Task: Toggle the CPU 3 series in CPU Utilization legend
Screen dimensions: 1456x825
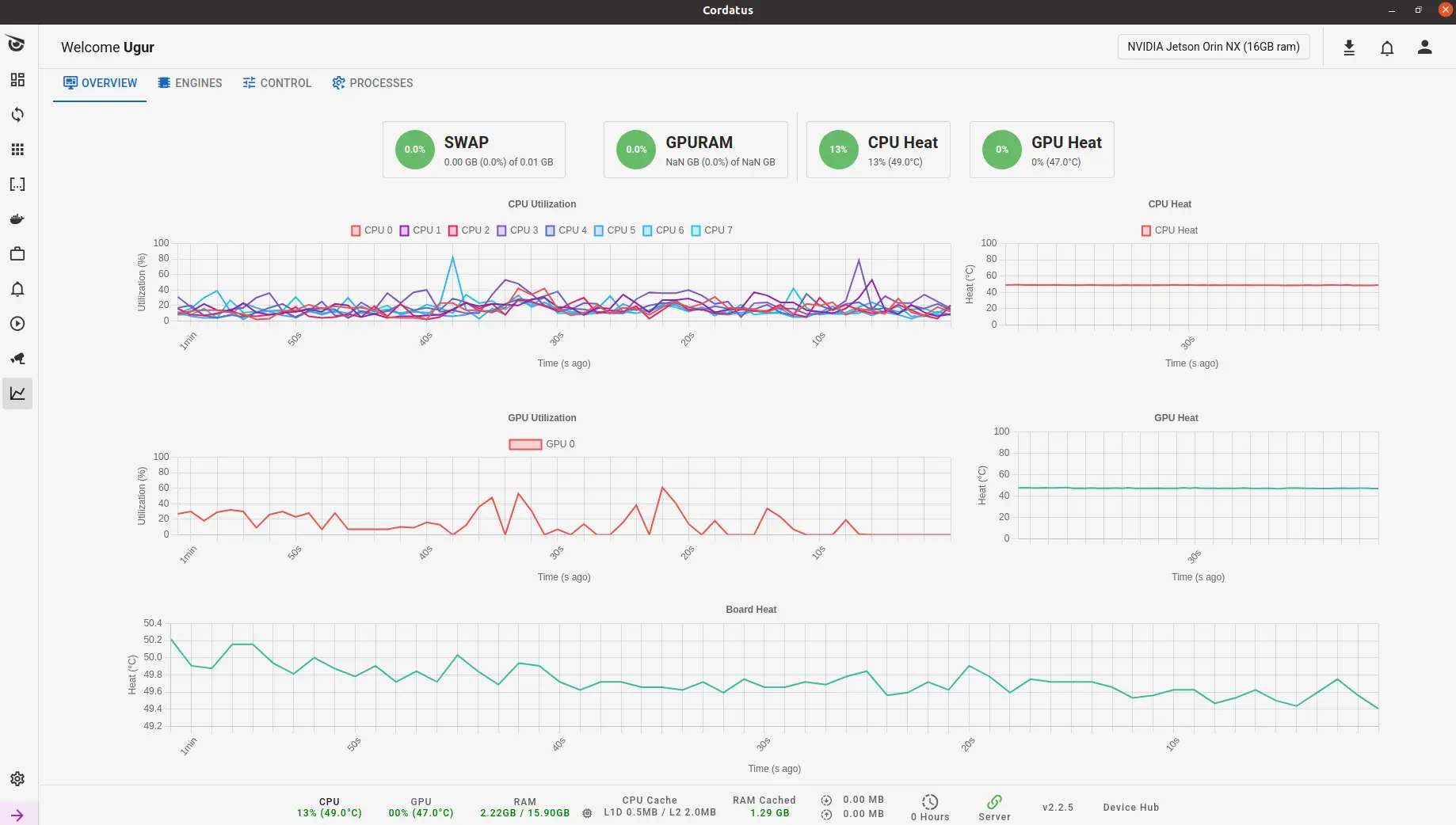Action: [517, 230]
